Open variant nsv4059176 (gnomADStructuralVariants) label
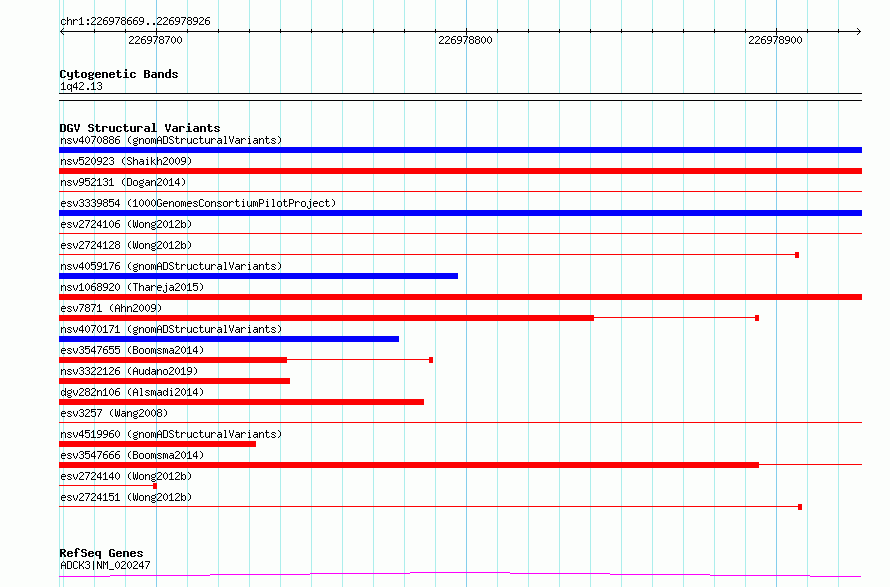The height and width of the screenshot is (587, 890). coord(171,266)
